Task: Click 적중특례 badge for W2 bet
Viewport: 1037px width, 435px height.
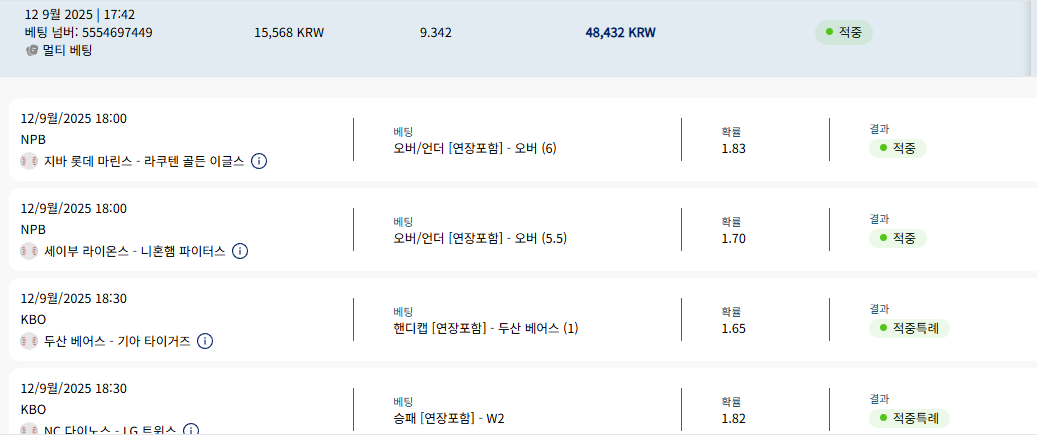Action: point(909,418)
